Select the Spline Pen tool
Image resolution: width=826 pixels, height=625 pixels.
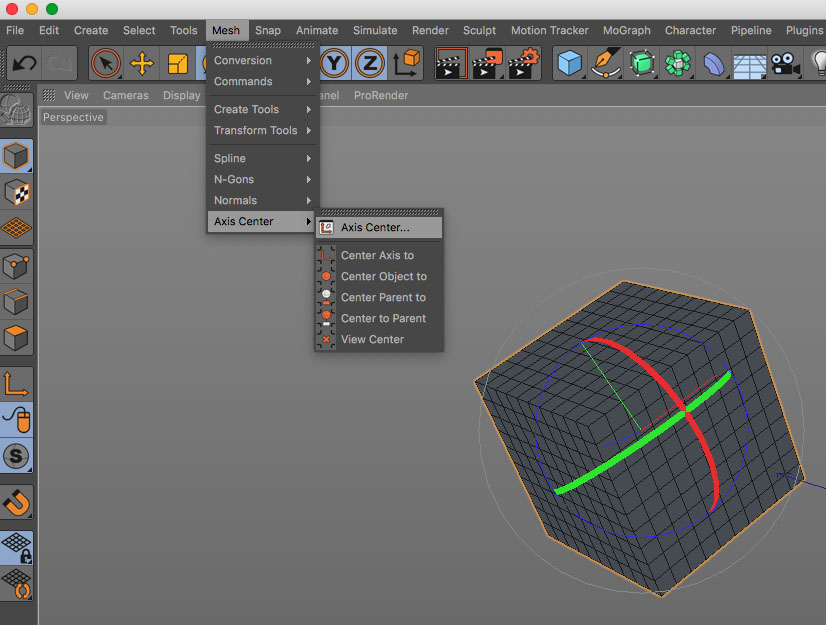click(605, 65)
